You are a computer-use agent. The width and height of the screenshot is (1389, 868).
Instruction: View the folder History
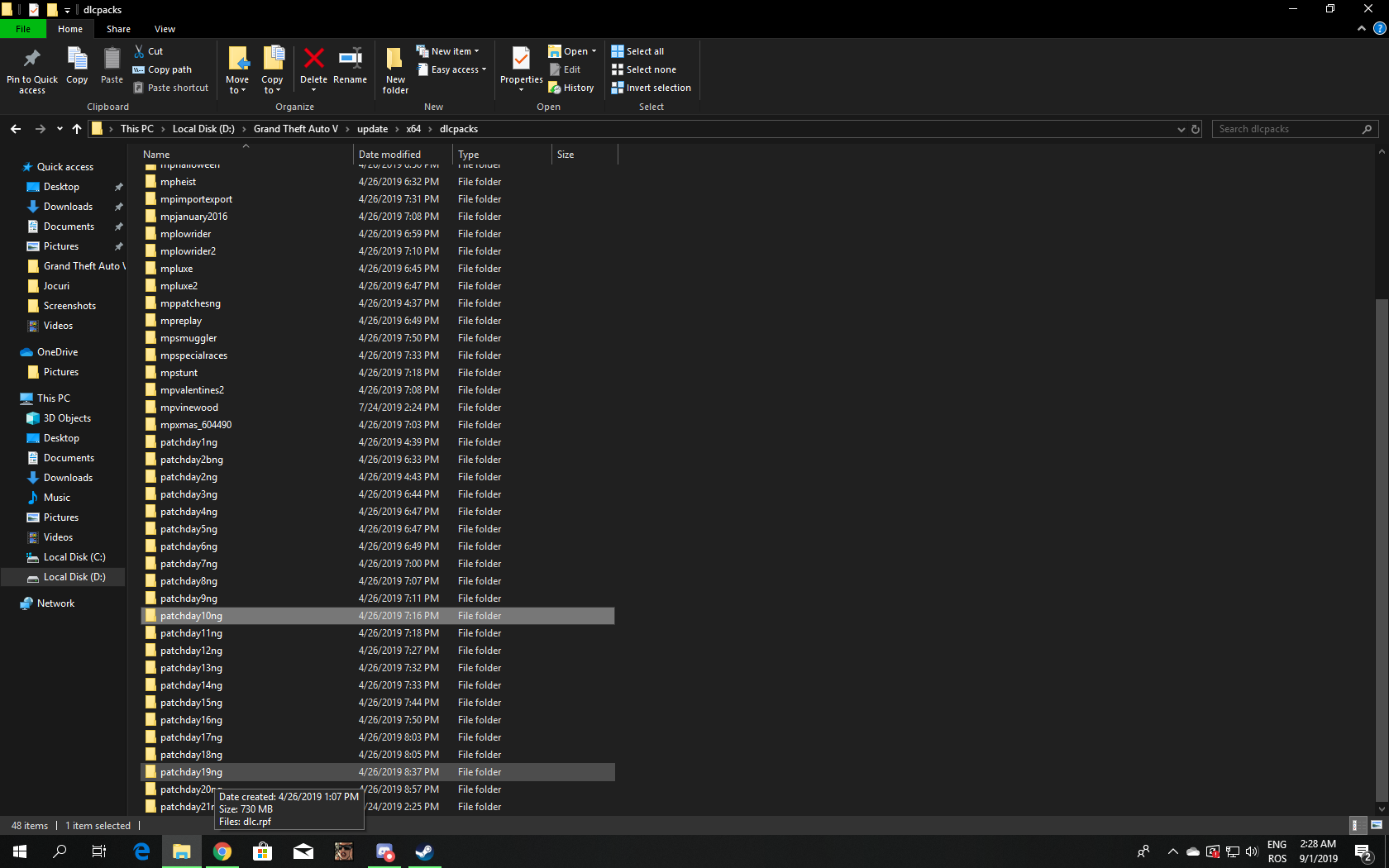click(x=571, y=87)
